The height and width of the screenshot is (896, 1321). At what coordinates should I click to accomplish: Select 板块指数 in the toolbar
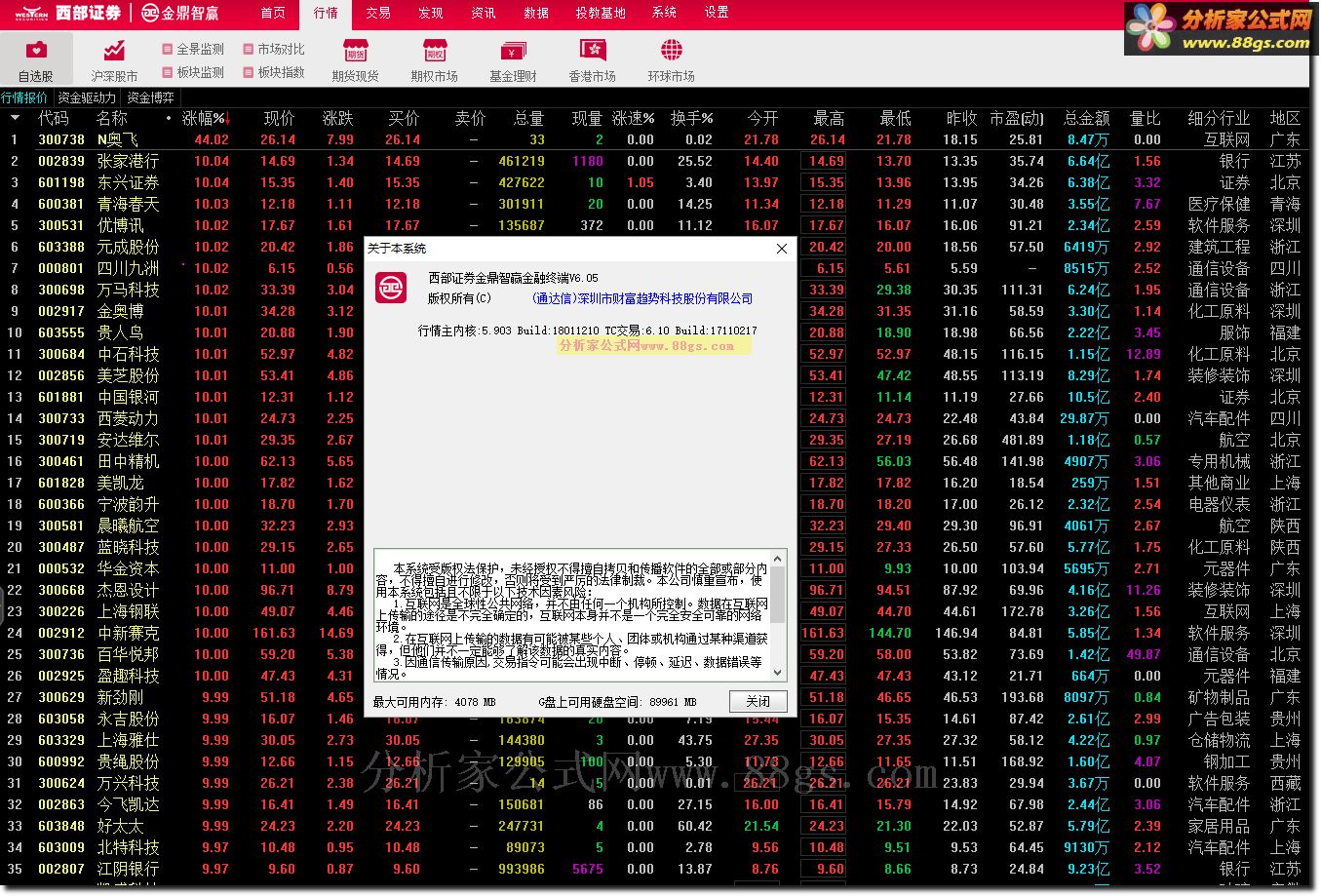tap(274, 72)
